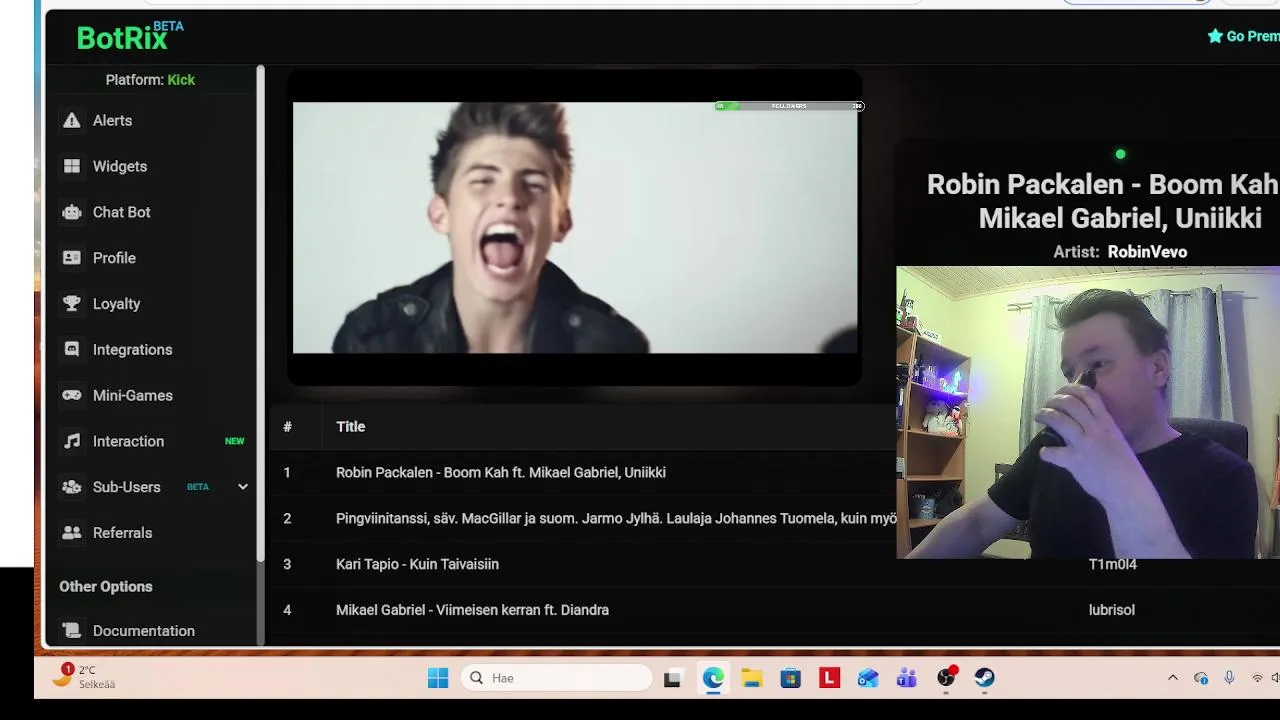The height and width of the screenshot is (720, 1280).
Task: Open the Referrals page
Action: click(123, 533)
